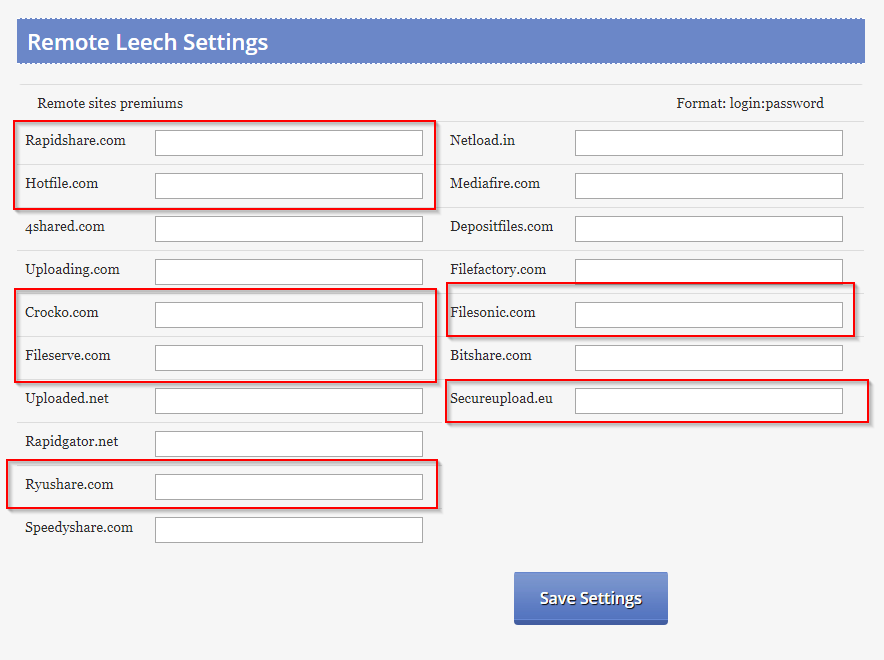Viewport: 884px width, 660px height.
Task: Click the Fileserve.com input field
Action: click(289, 358)
